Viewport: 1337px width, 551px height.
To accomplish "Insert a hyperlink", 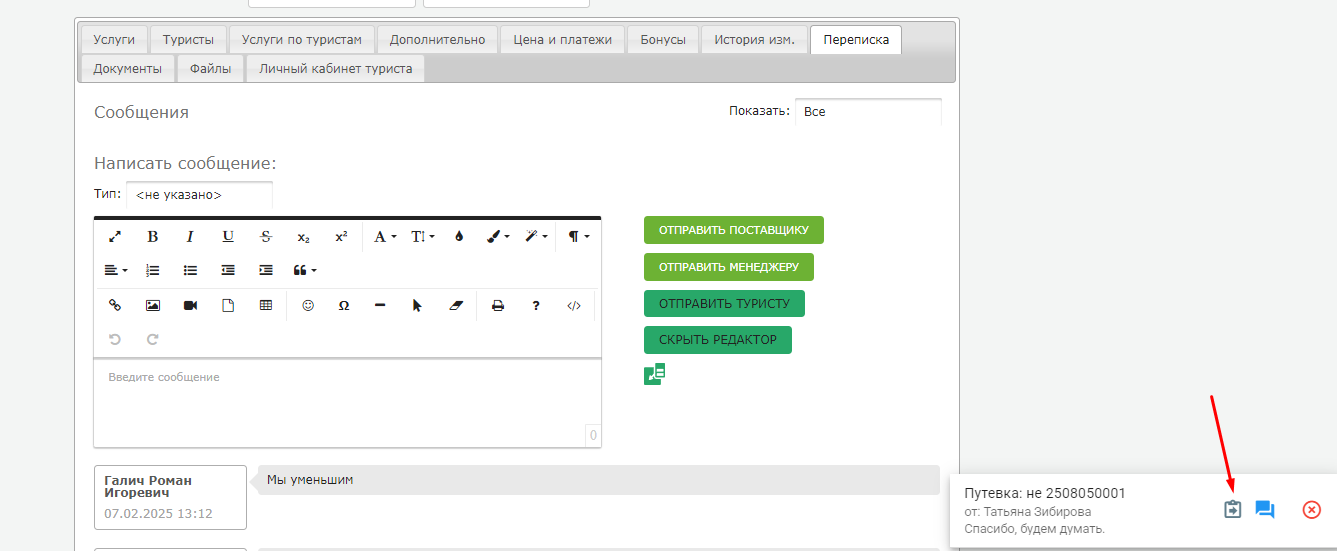I will pos(115,306).
